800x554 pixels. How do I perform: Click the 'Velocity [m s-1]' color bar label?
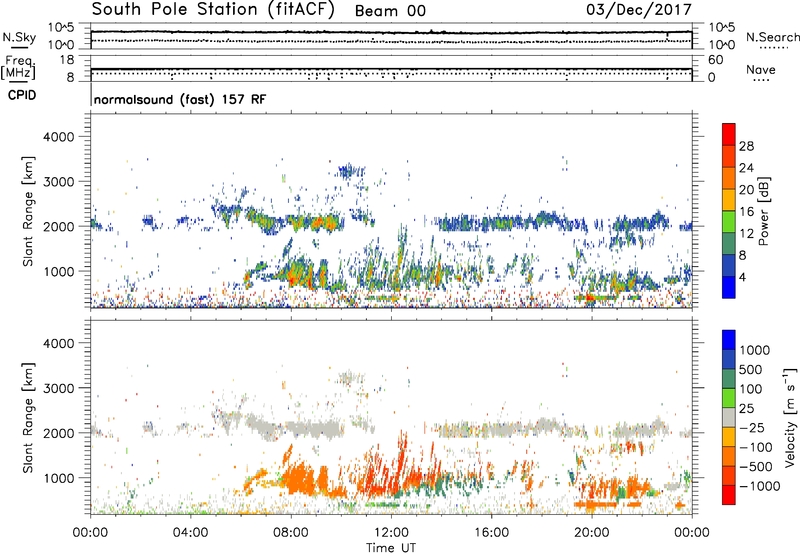coord(790,417)
